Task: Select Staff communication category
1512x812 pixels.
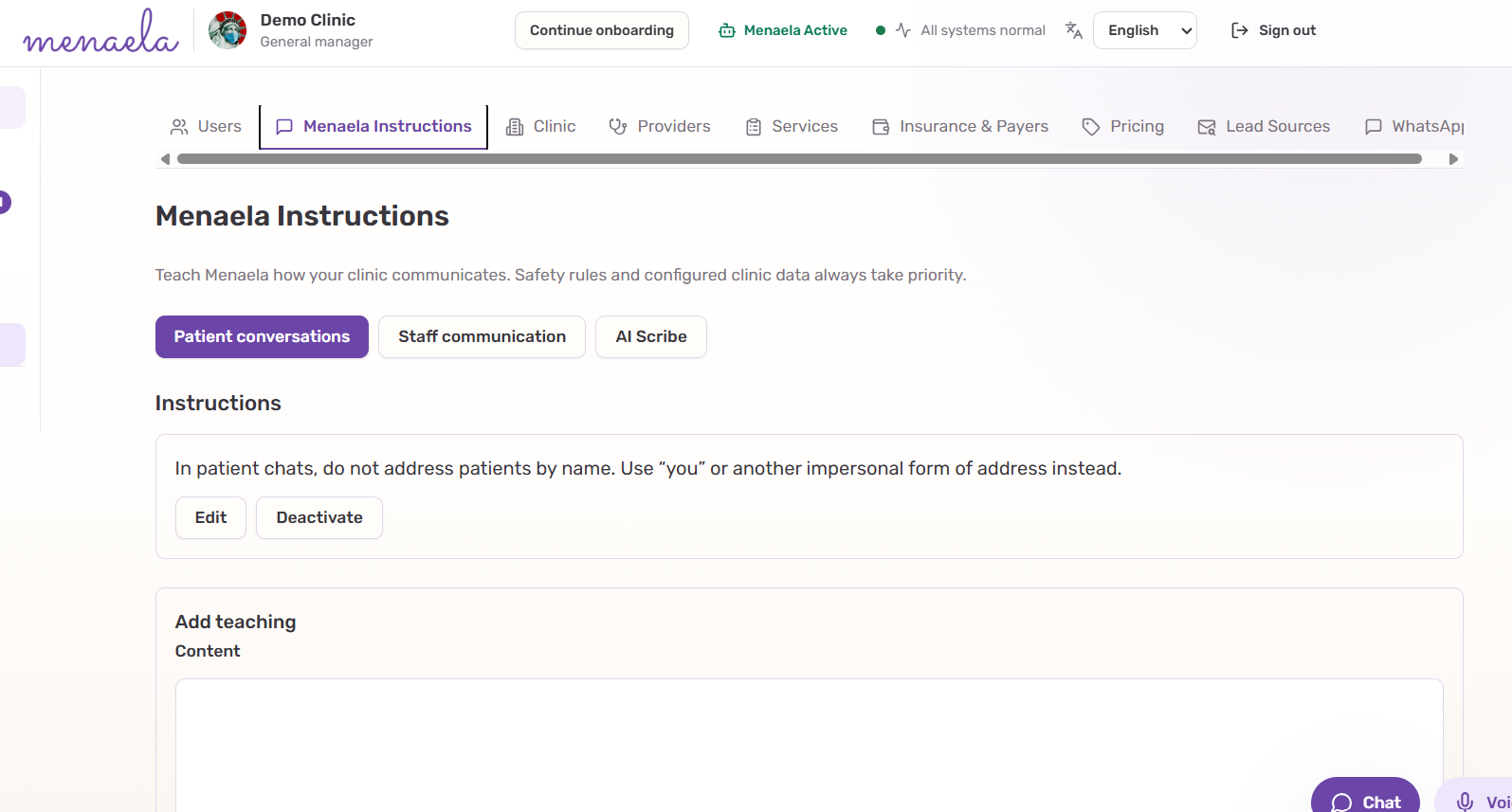Action: tap(482, 337)
